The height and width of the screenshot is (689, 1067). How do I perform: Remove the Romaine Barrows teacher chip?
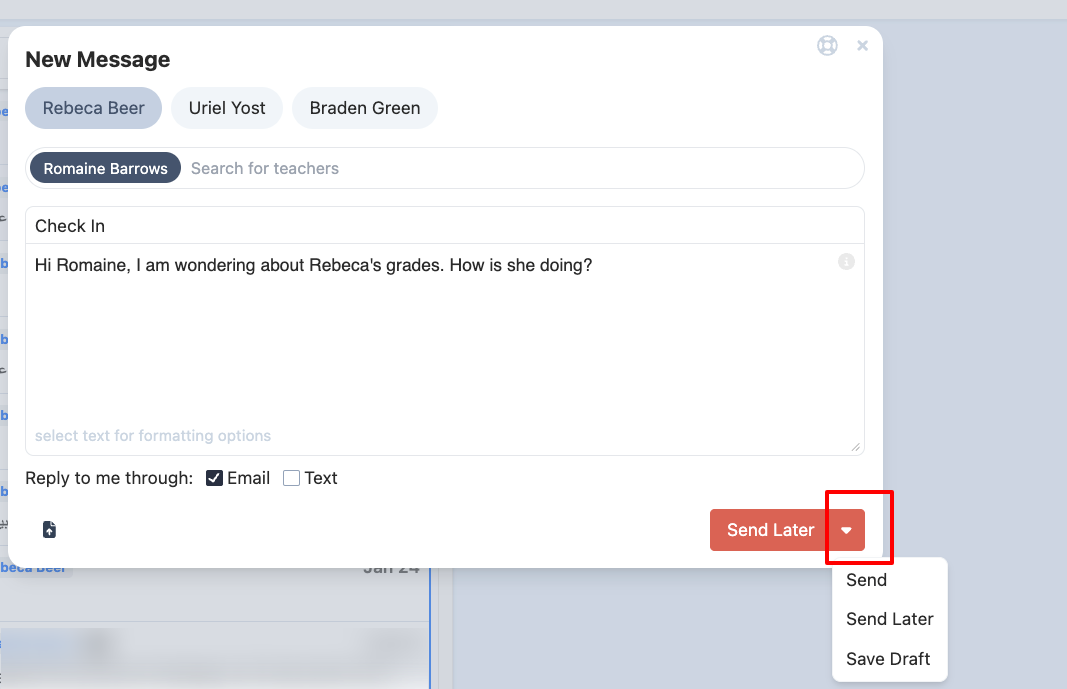pos(104,167)
